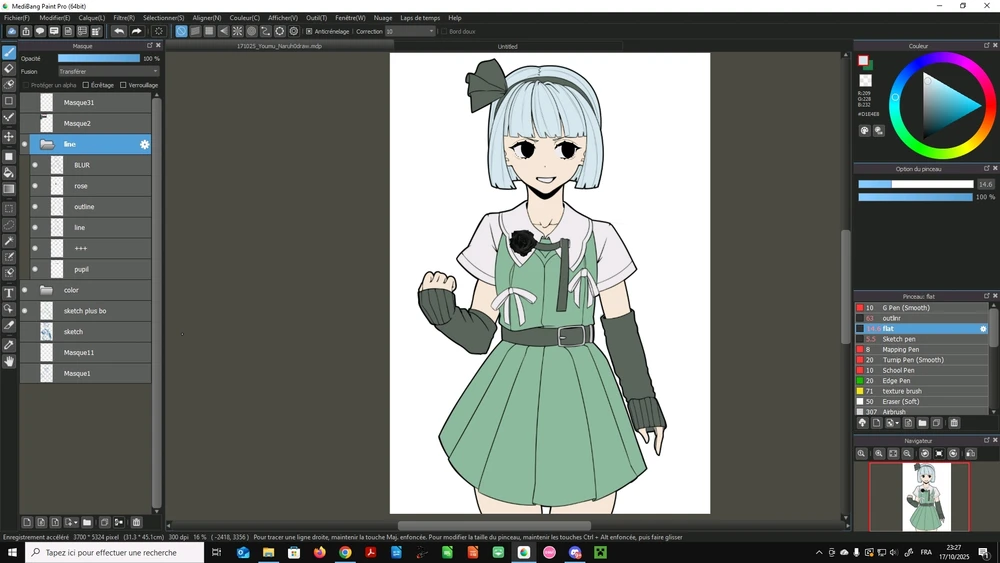Switch to the Untitled document tab
This screenshot has height=563, width=1000.
pos(508,46)
